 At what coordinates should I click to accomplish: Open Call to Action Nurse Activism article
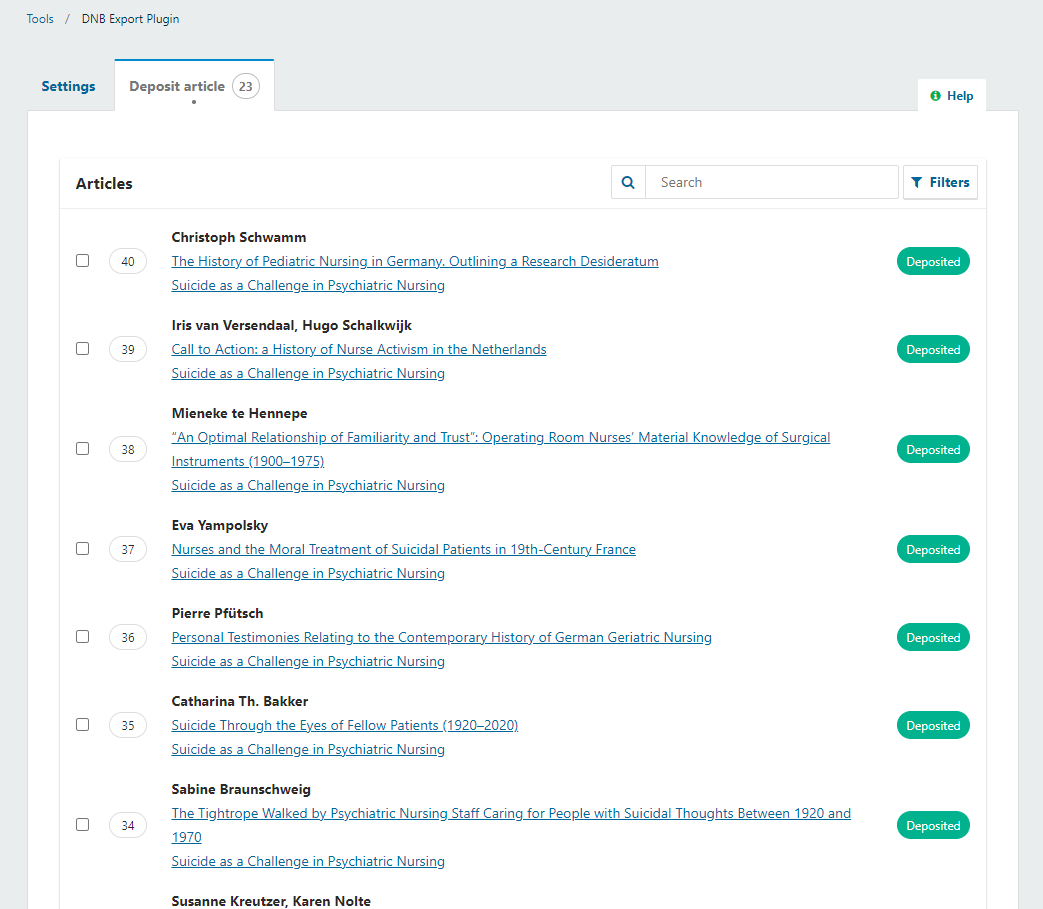[x=359, y=349]
